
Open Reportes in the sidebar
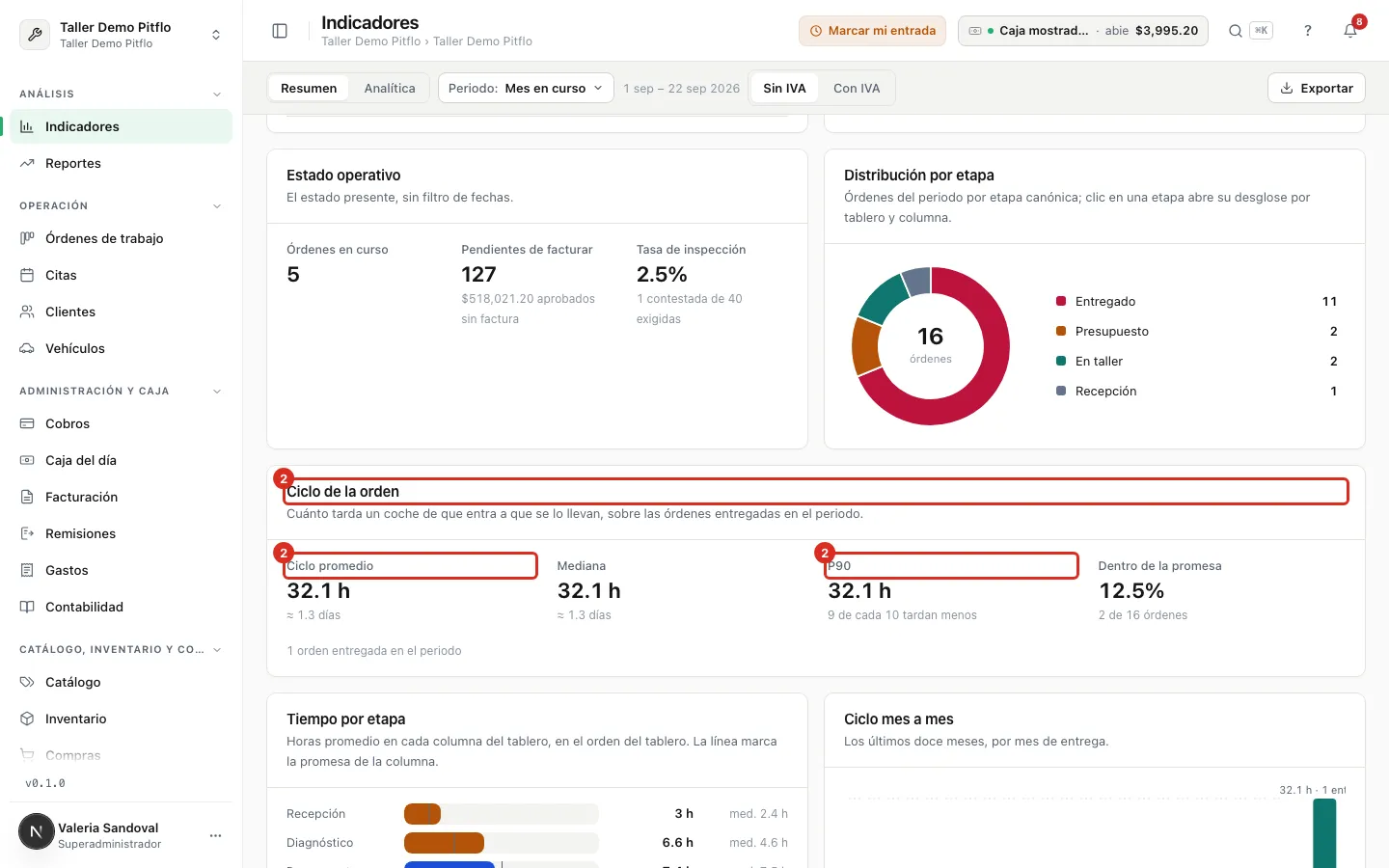pos(122,163)
